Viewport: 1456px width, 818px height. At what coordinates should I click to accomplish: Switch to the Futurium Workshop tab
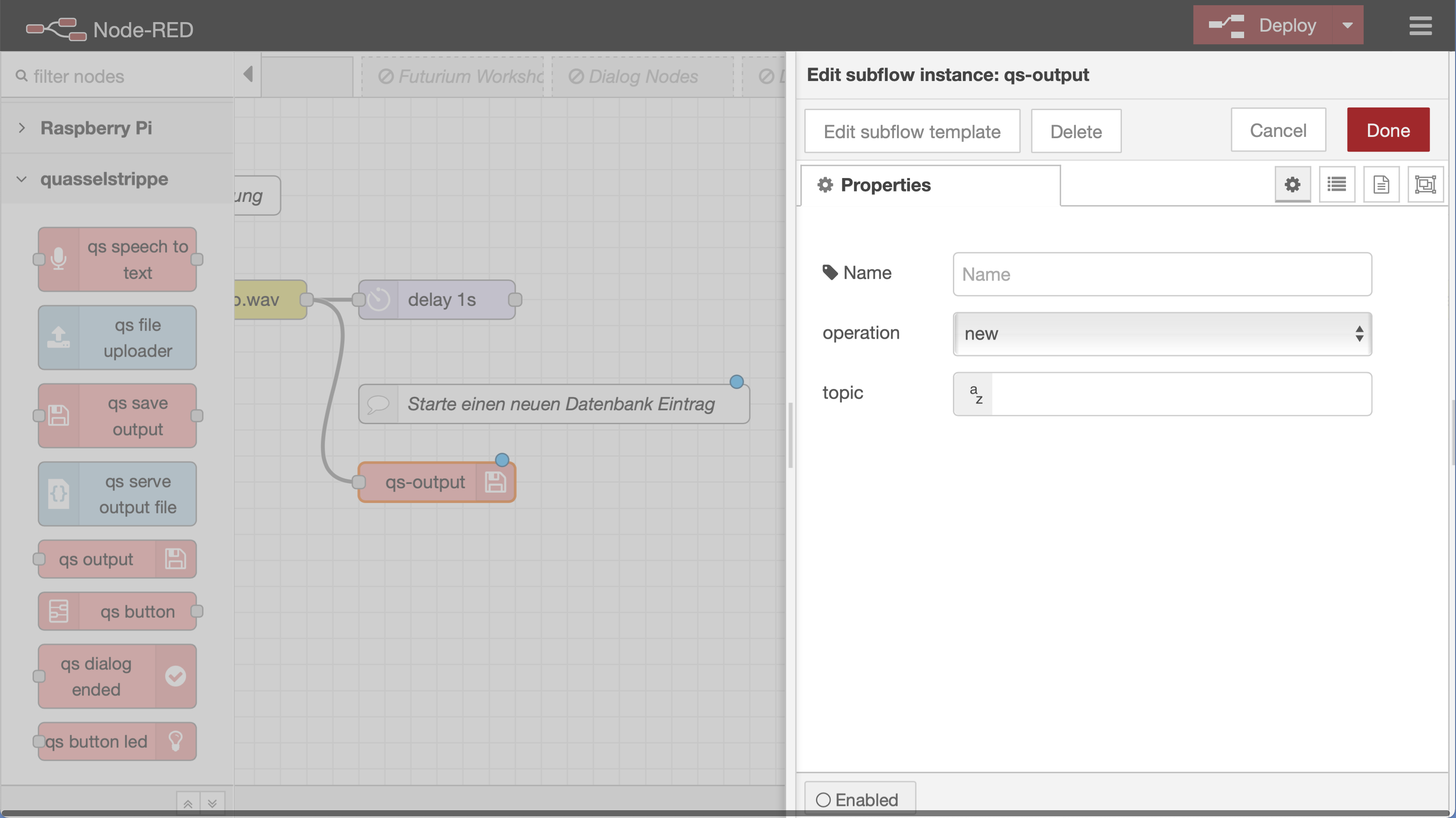point(453,76)
